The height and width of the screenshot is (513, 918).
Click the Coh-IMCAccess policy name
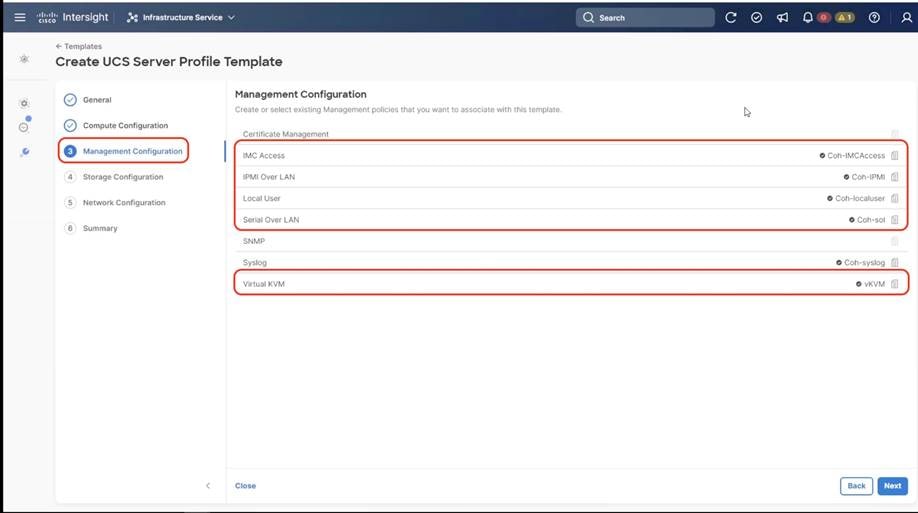855,156
